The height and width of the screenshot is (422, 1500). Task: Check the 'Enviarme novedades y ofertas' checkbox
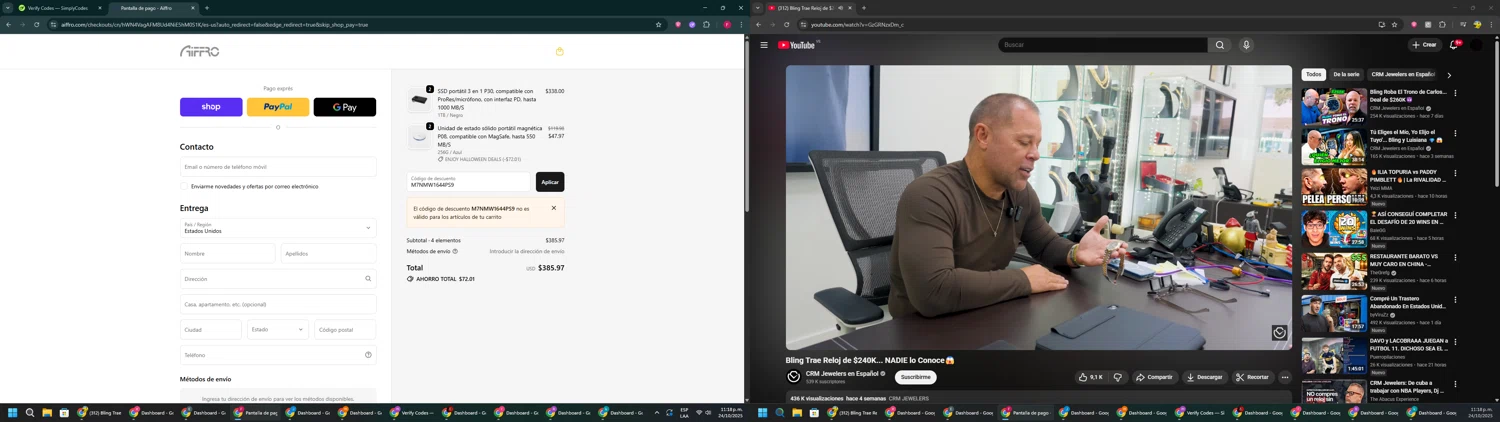[184, 186]
